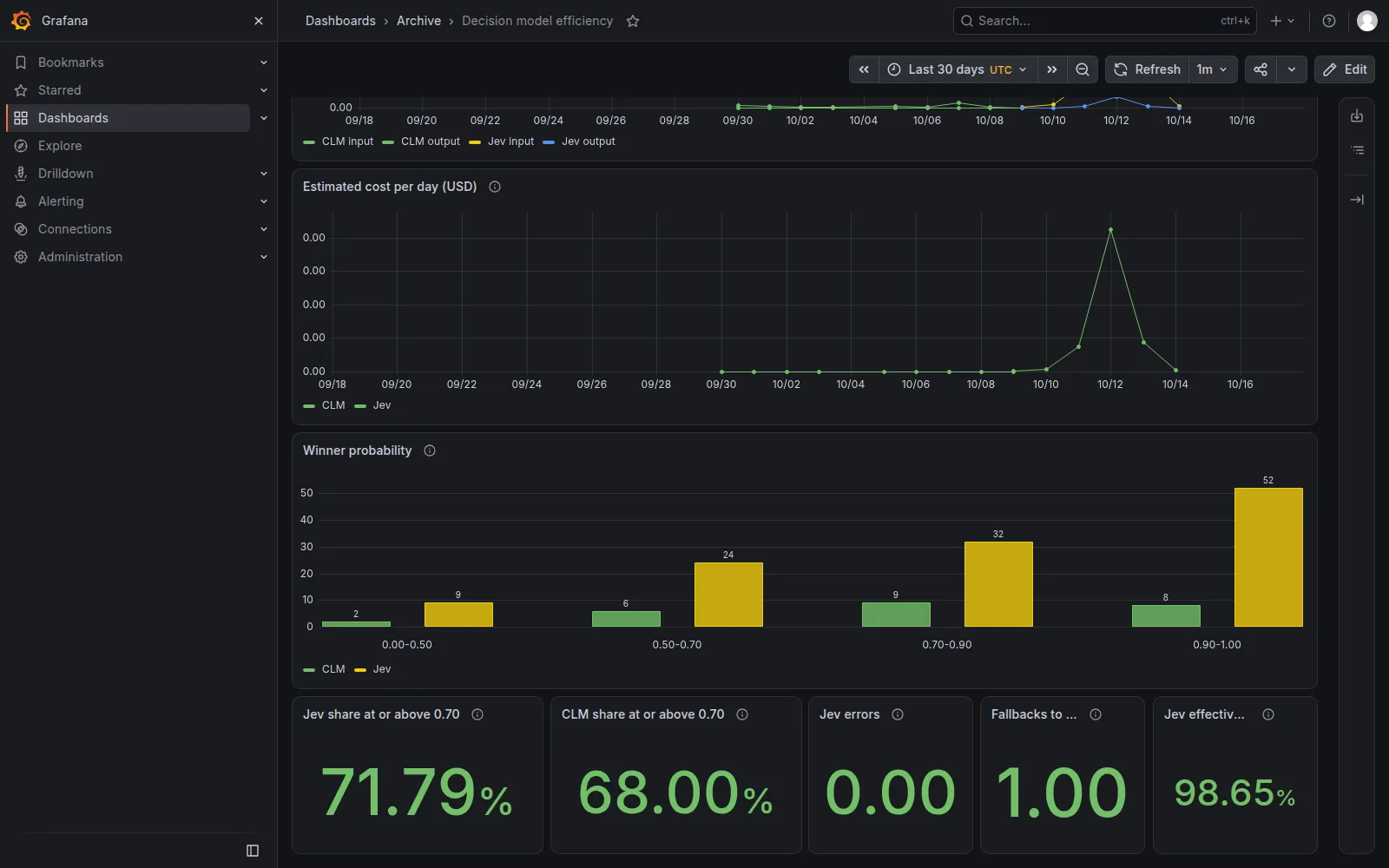The width and height of the screenshot is (1389, 868).
Task: Collapse the right side pane arrow icon
Action: point(1357,200)
